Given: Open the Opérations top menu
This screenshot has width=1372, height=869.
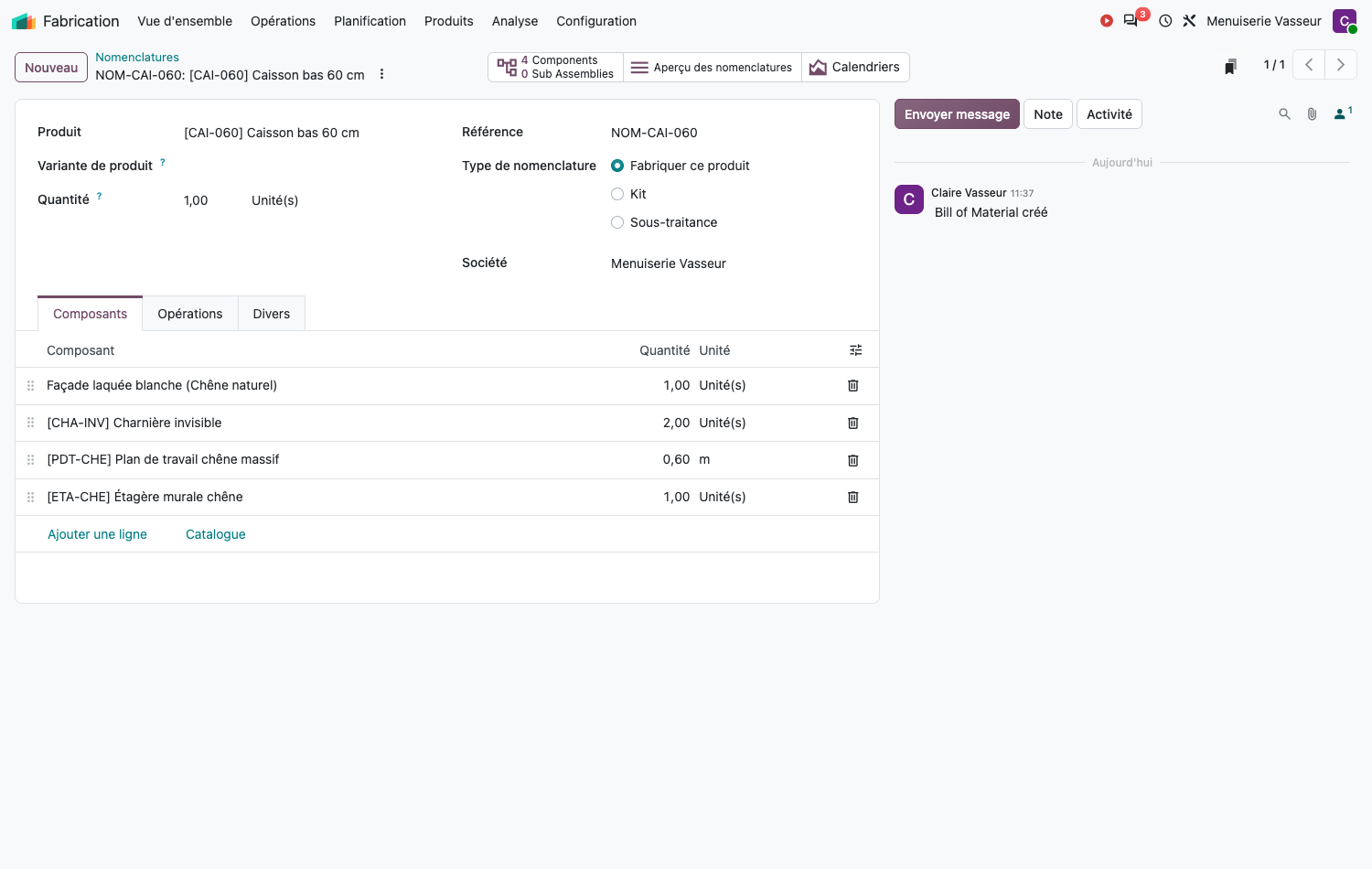Looking at the screenshot, I should pos(284,21).
